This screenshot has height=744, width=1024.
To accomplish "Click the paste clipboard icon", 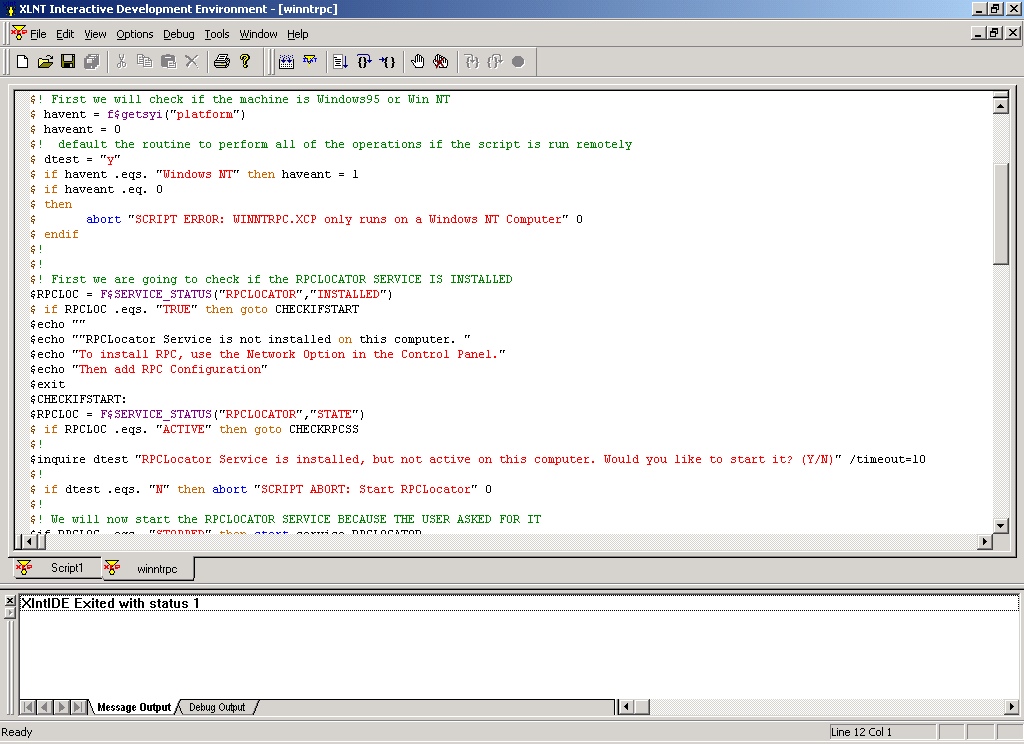I will [168, 61].
